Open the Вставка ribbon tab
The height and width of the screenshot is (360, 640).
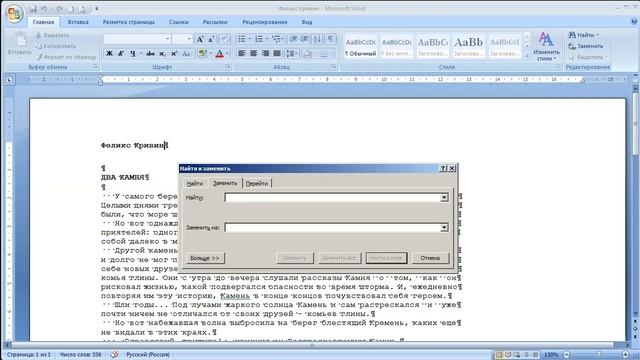(x=78, y=22)
